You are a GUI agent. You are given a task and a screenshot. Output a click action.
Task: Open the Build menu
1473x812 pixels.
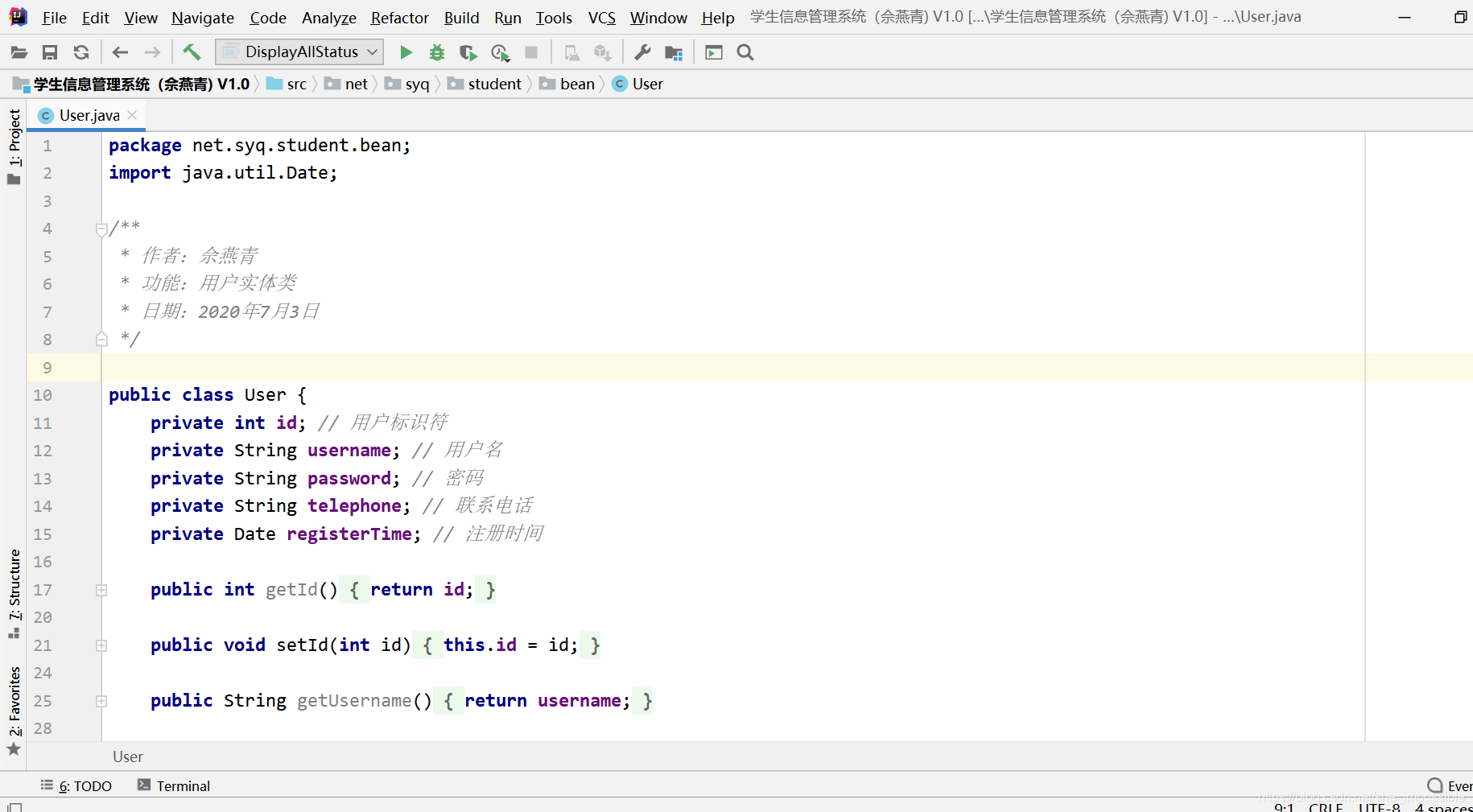(x=461, y=17)
